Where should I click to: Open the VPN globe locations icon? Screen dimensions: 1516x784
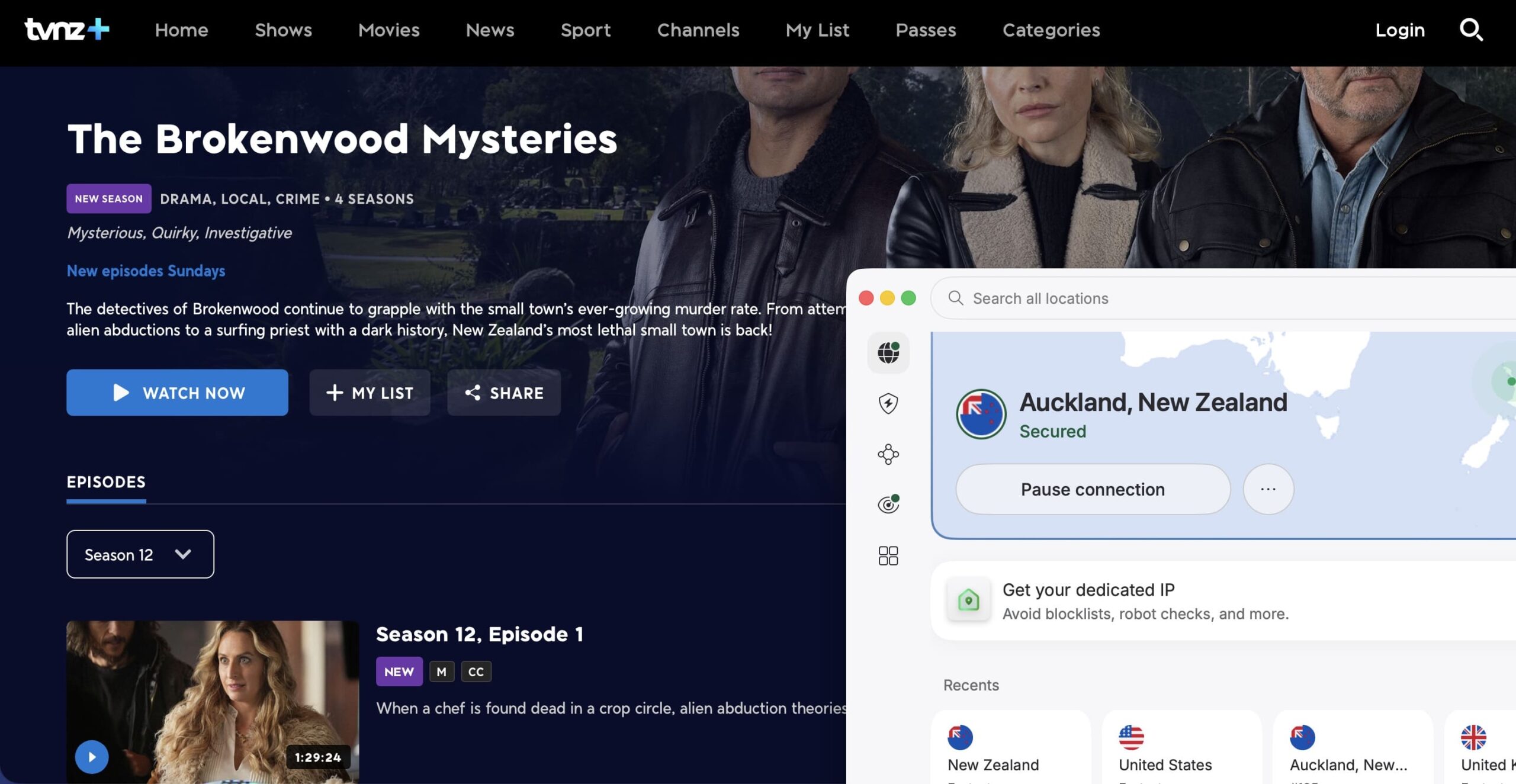(x=888, y=353)
